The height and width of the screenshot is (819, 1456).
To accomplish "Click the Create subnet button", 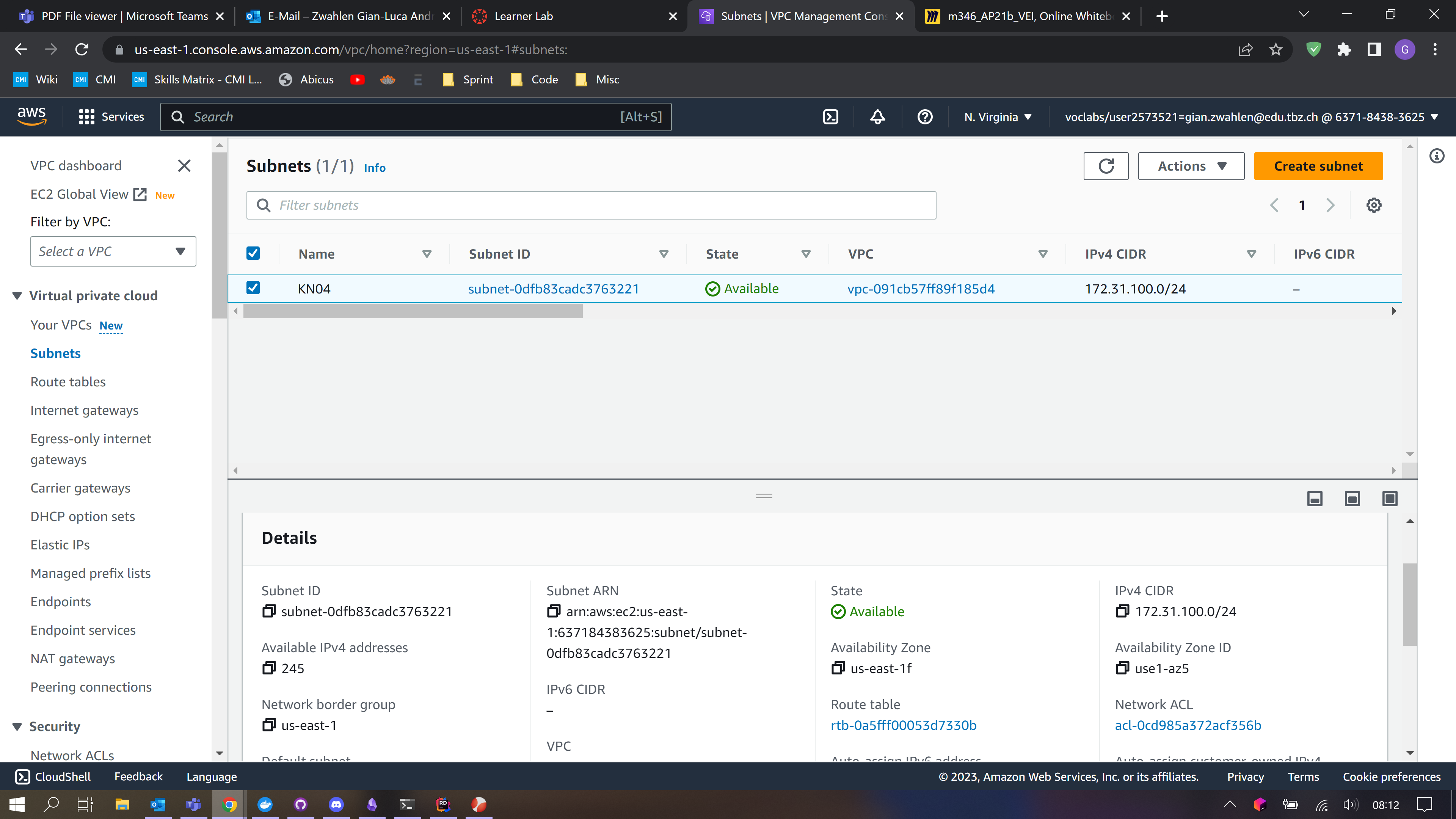I will tap(1318, 166).
